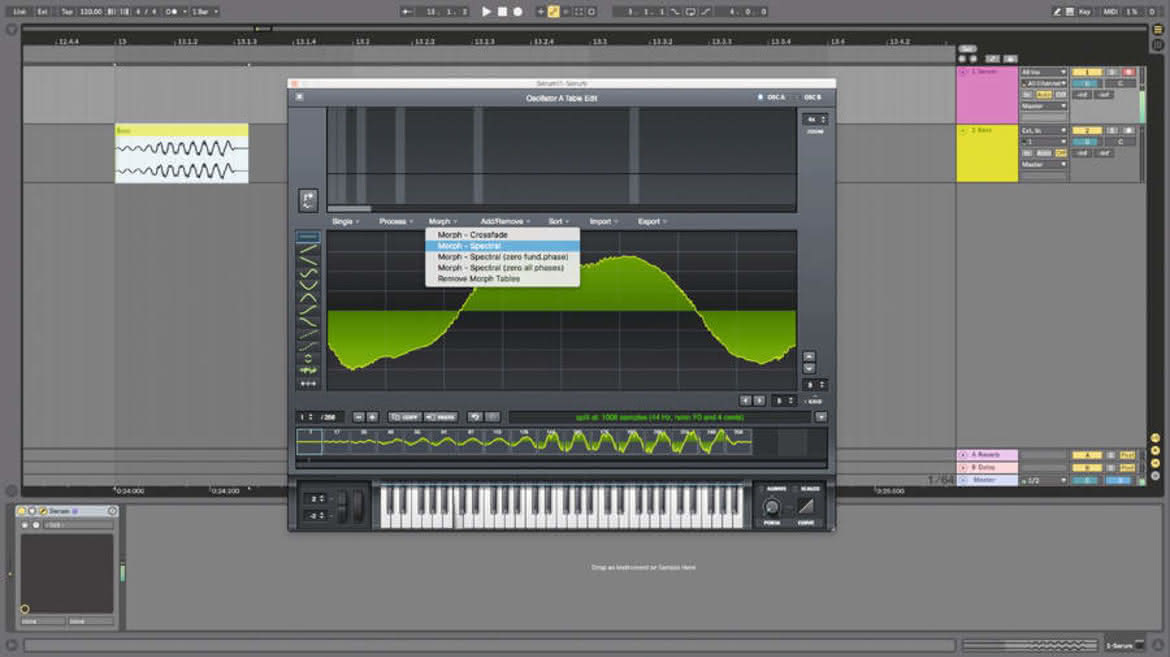The width and height of the screenshot is (1170, 657).
Task: Open the Single menu in Serum
Action: point(345,221)
